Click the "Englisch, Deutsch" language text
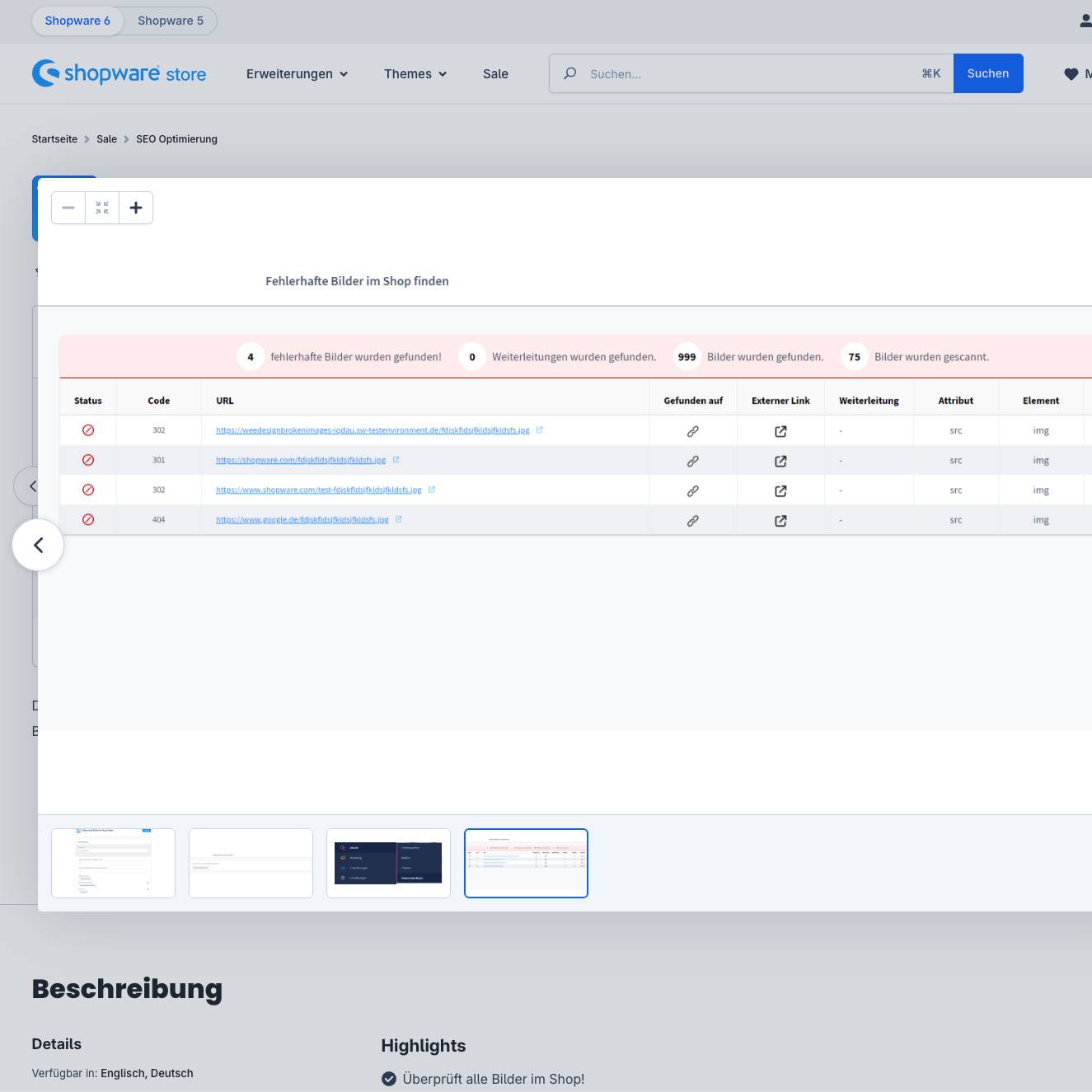1092x1092 pixels. click(x=147, y=1073)
